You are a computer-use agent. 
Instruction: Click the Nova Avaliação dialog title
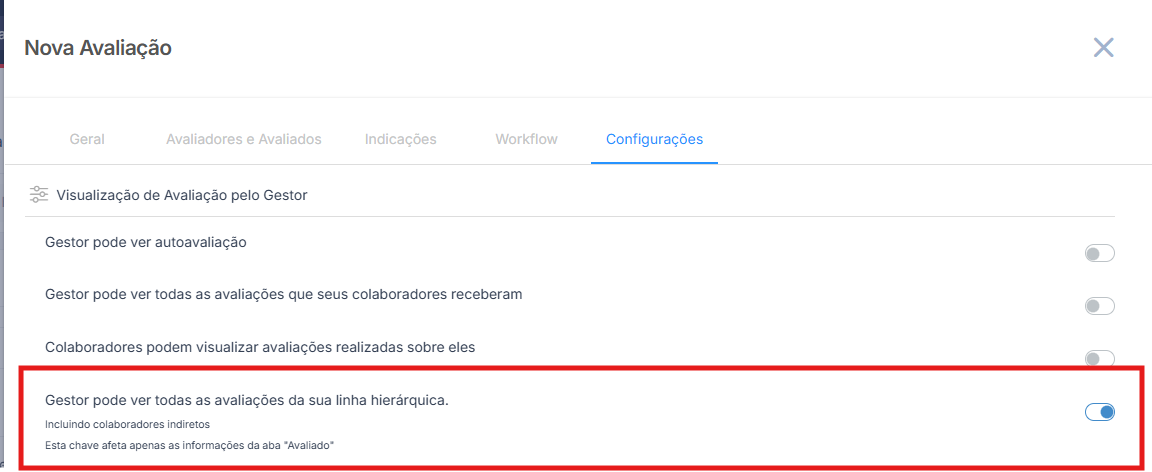[98, 48]
